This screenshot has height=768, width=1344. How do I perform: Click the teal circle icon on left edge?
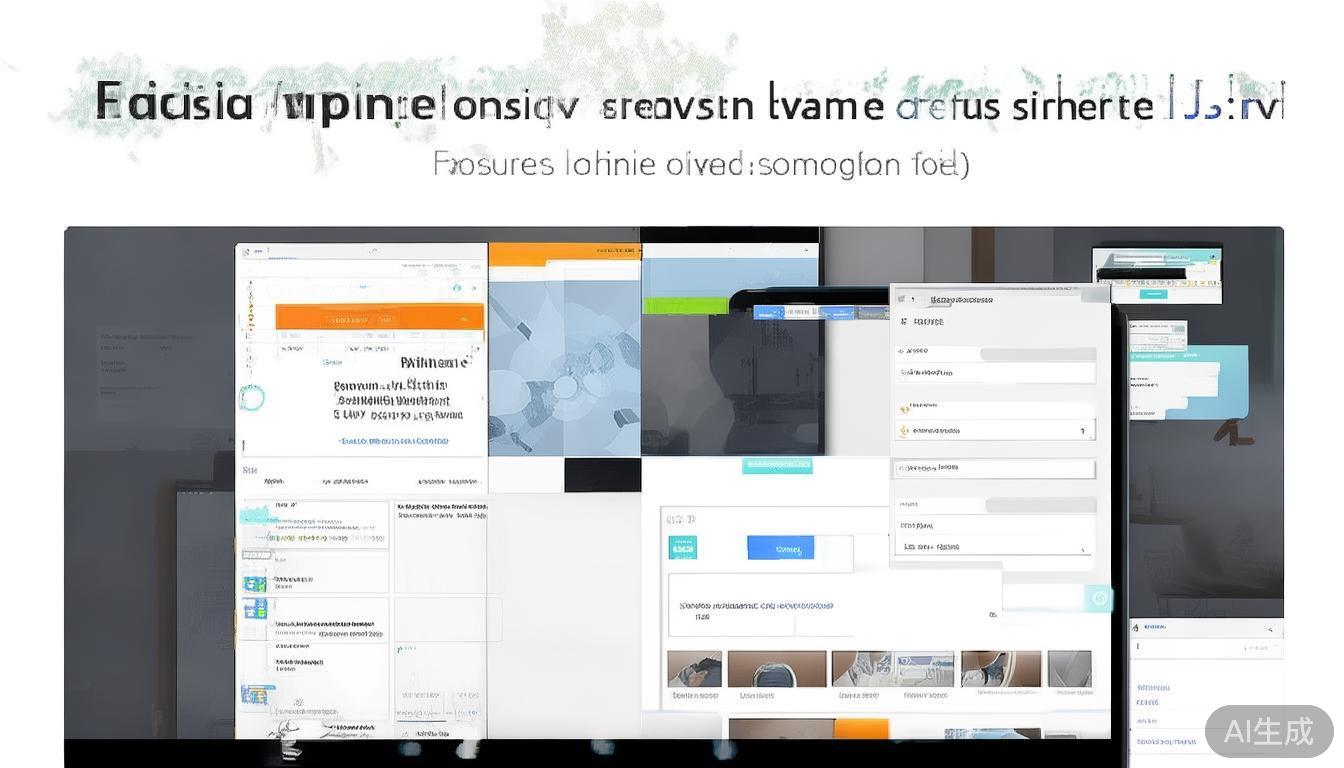tap(252, 399)
